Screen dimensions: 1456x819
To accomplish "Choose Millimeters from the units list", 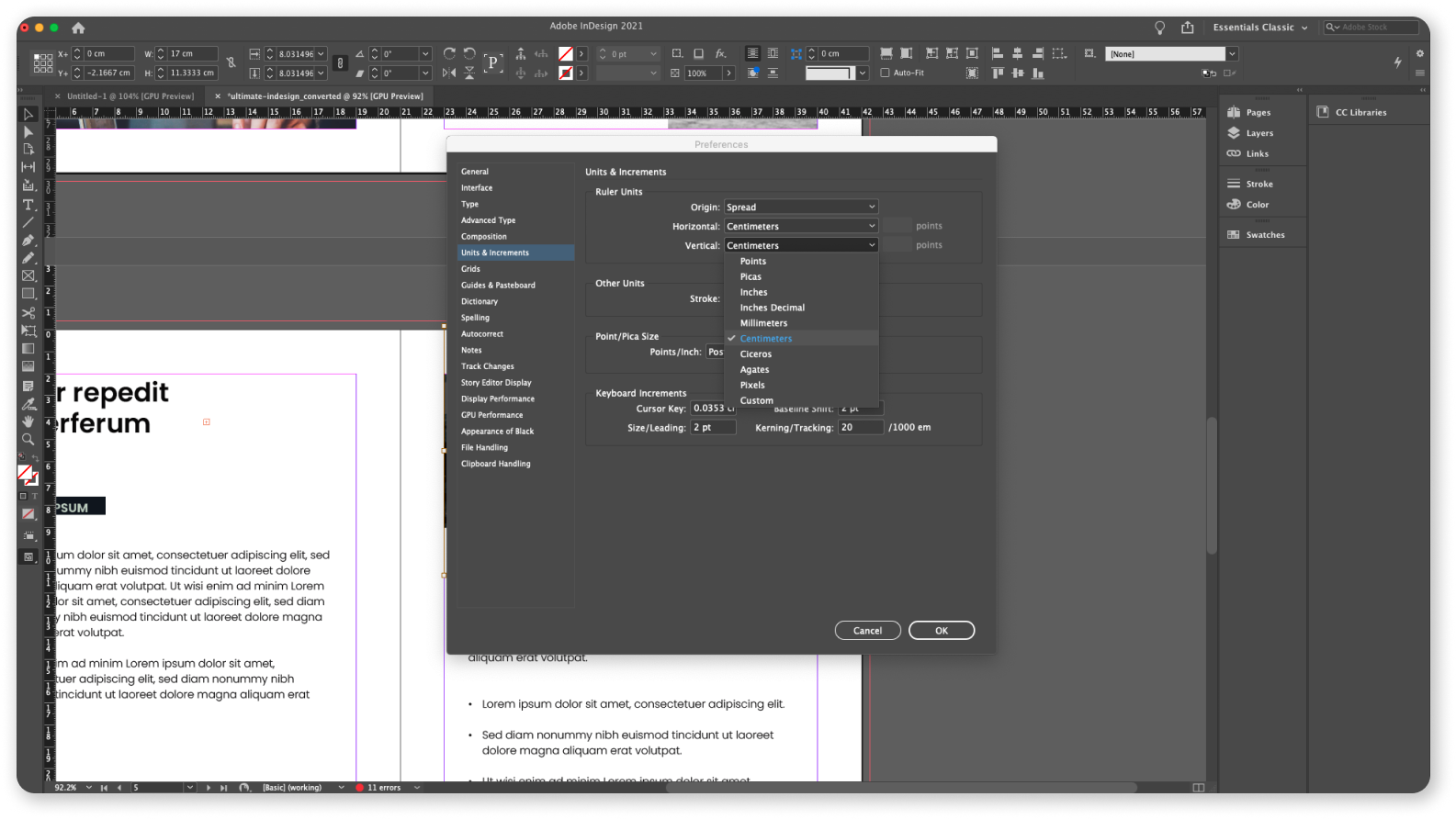I will [x=763, y=323].
